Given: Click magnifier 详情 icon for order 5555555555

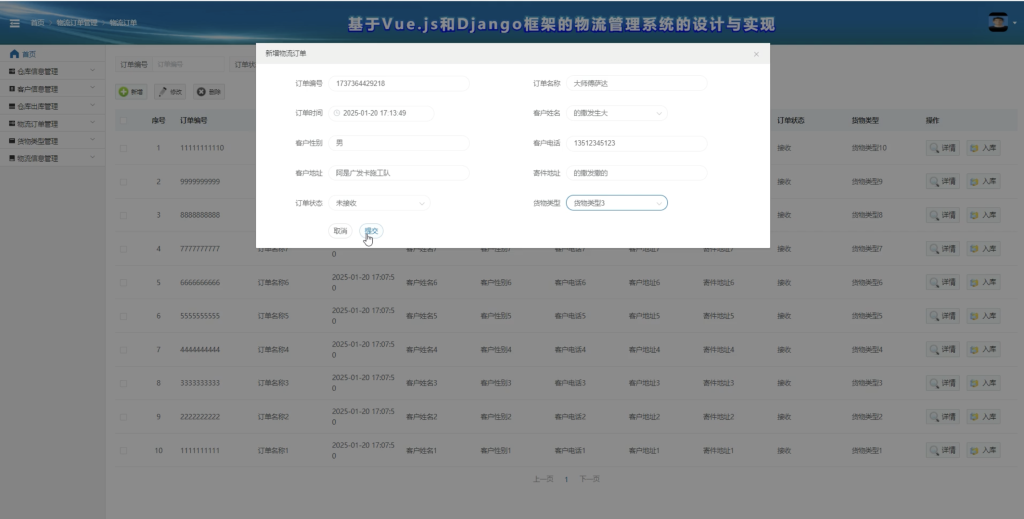Looking at the screenshot, I should (x=935, y=316).
